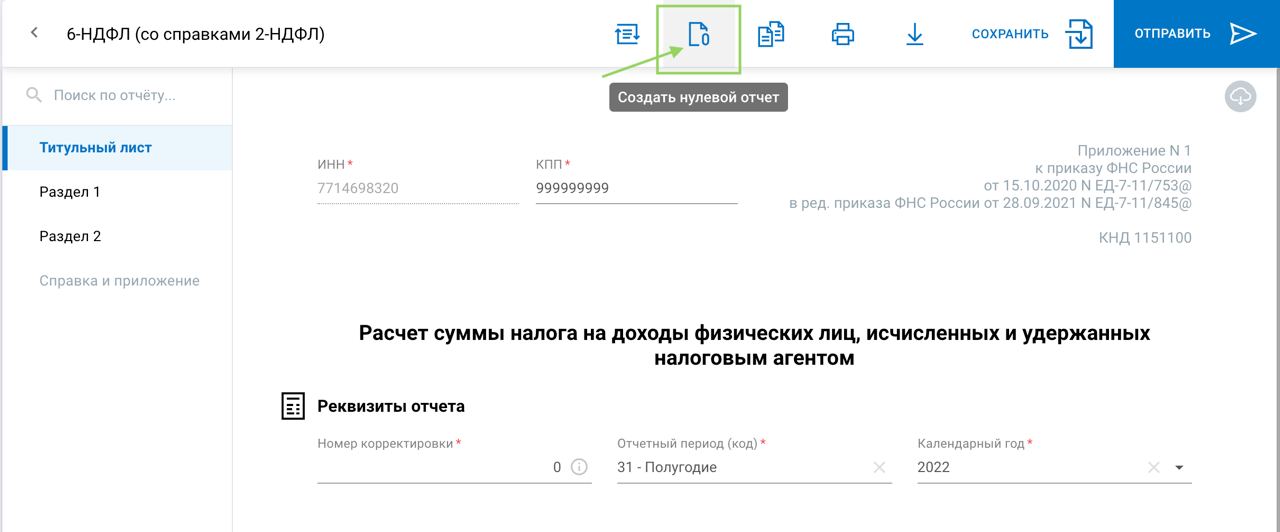This screenshot has height=532, width=1280.
Task: Switch to Раздел 1 in sidebar
Action: click(117, 192)
